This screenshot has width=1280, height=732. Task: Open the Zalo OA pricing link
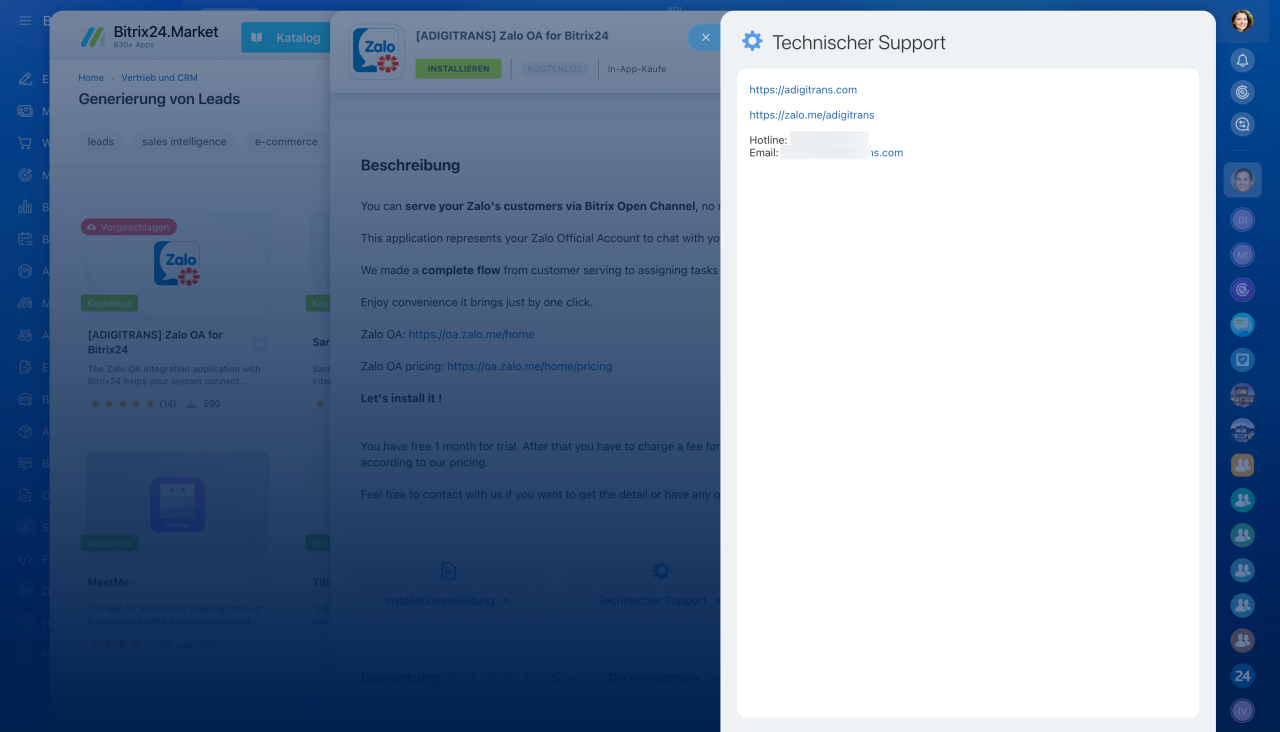[530, 366]
